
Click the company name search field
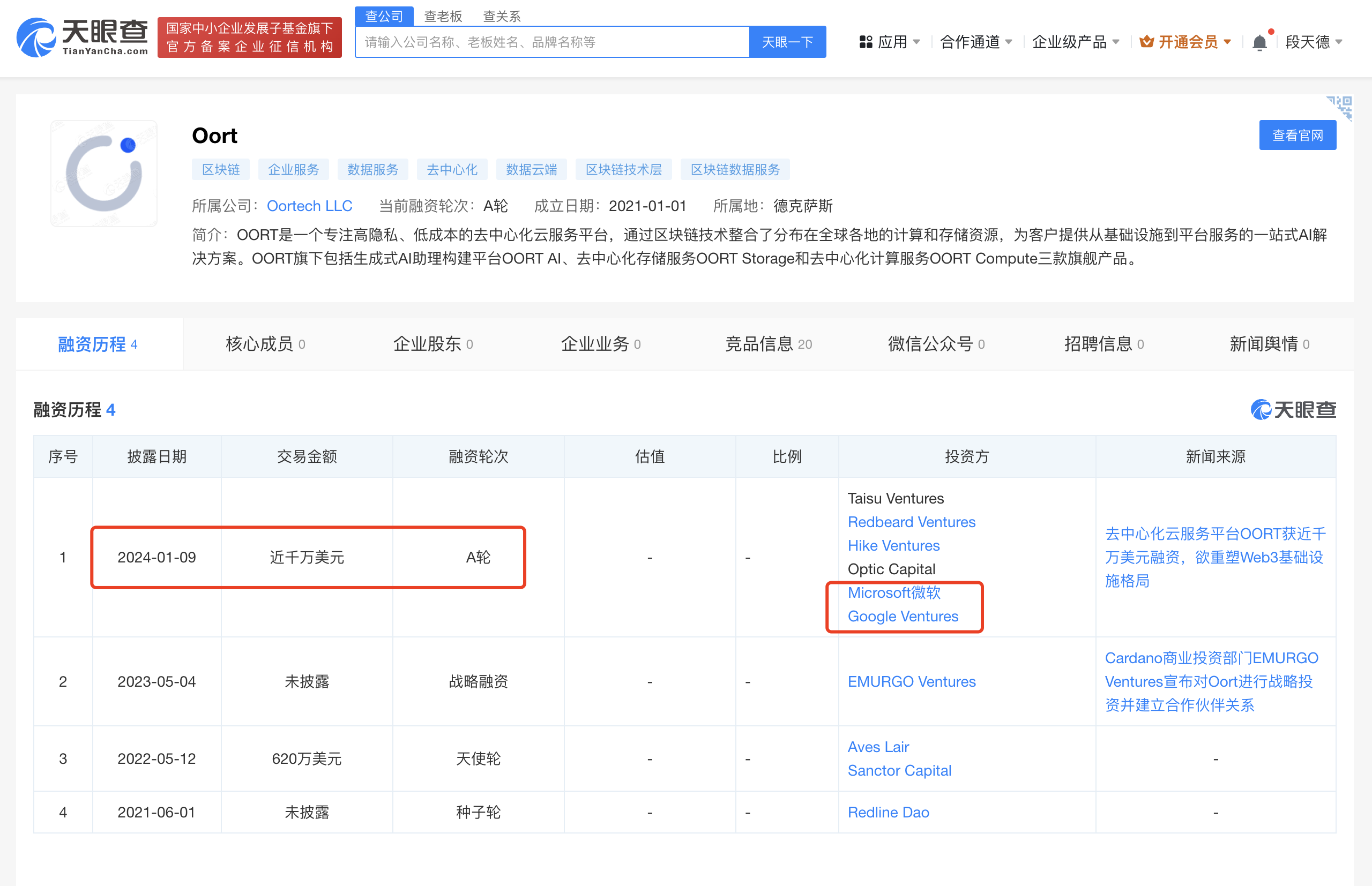pyautogui.click(x=552, y=42)
